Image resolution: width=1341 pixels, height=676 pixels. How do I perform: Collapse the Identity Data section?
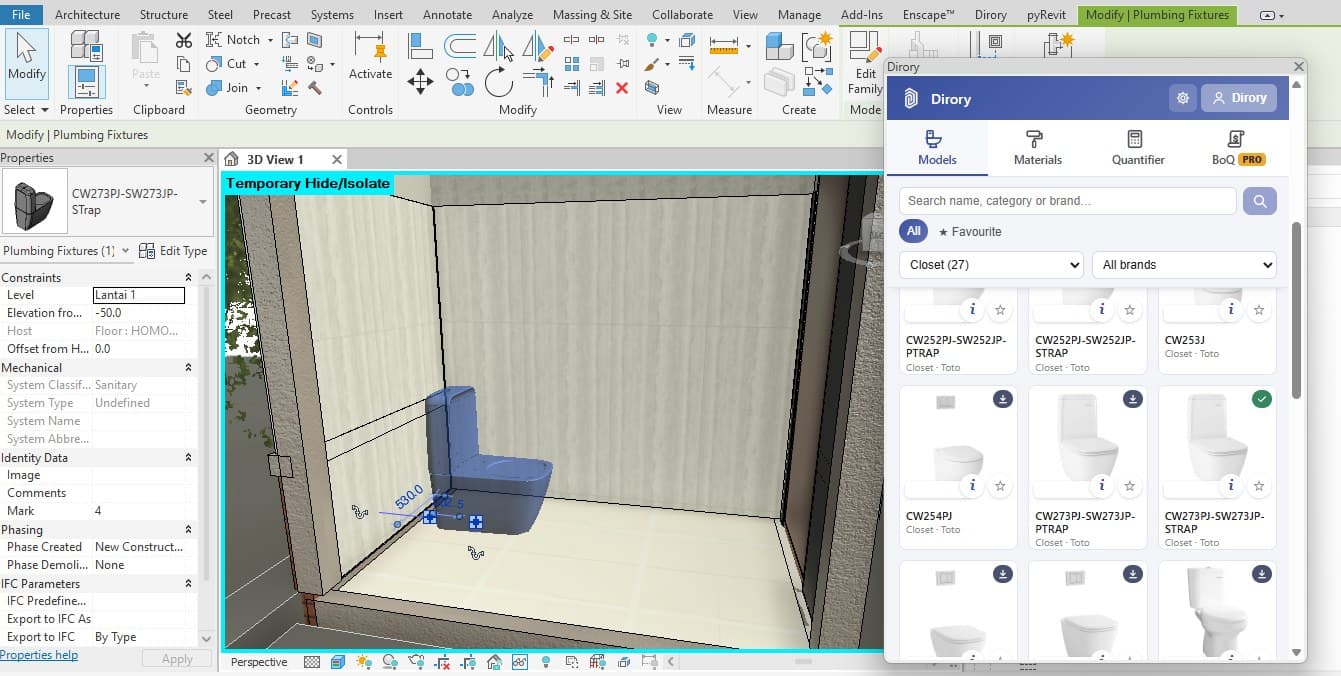[x=188, y=458]
